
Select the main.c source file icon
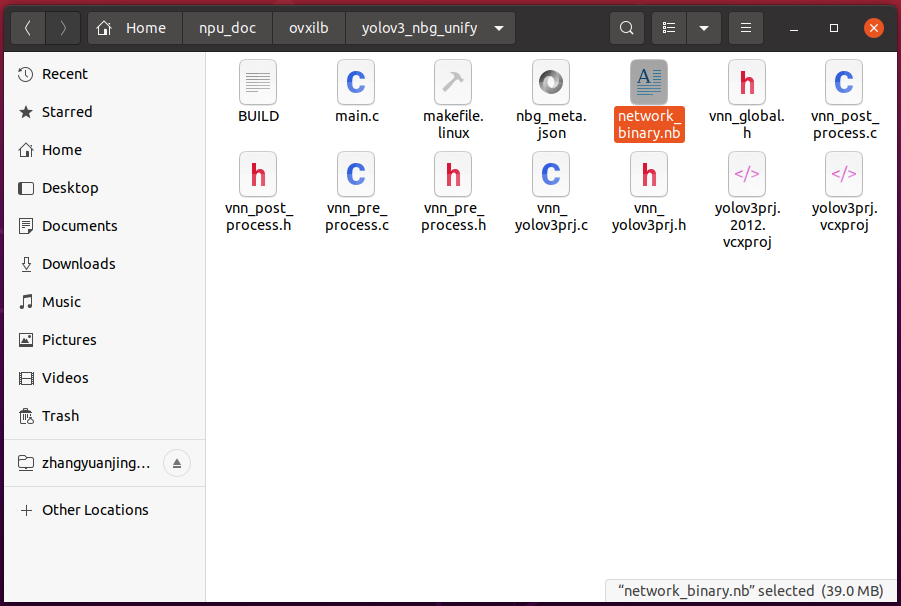[x=356, y=82]
